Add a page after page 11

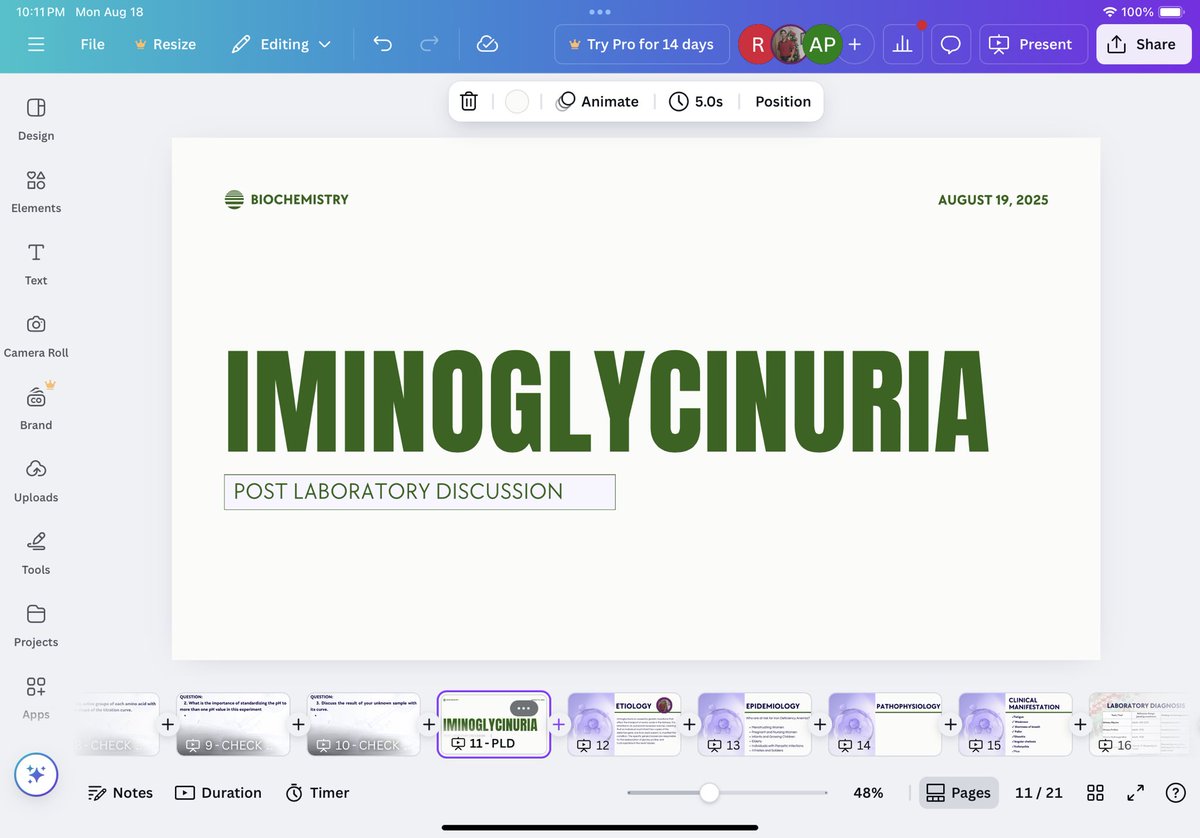pyautogui.click(x=559, y=724)
